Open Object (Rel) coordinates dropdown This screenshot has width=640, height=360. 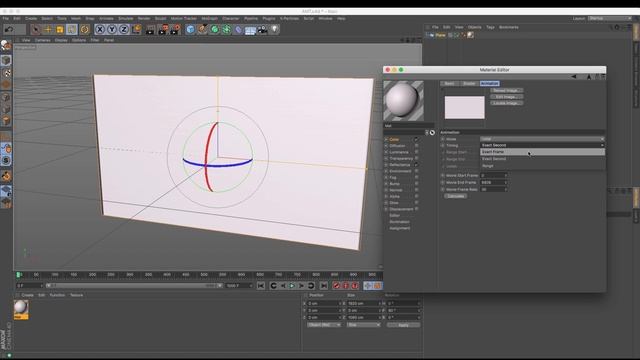point(324,325)
